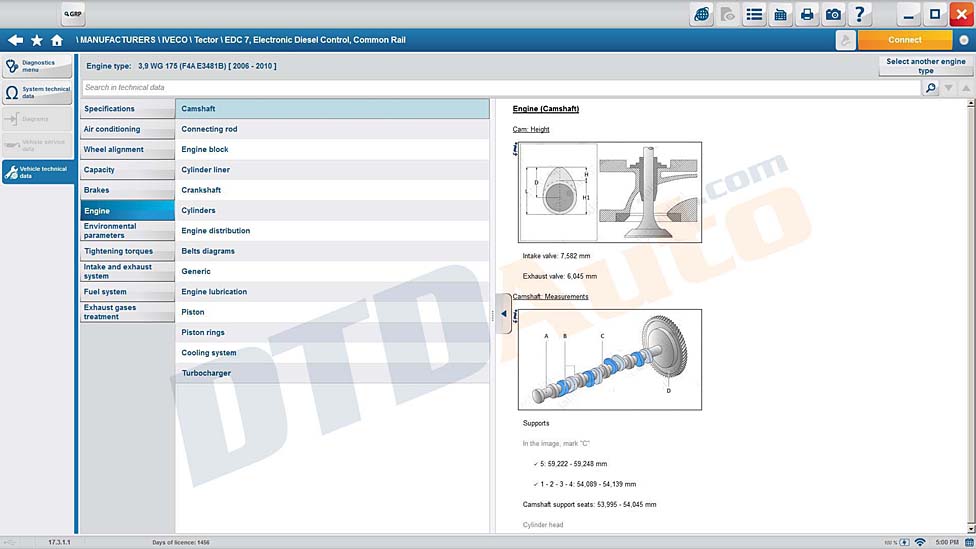Go back with the left arrow icon

pos(16,40)
